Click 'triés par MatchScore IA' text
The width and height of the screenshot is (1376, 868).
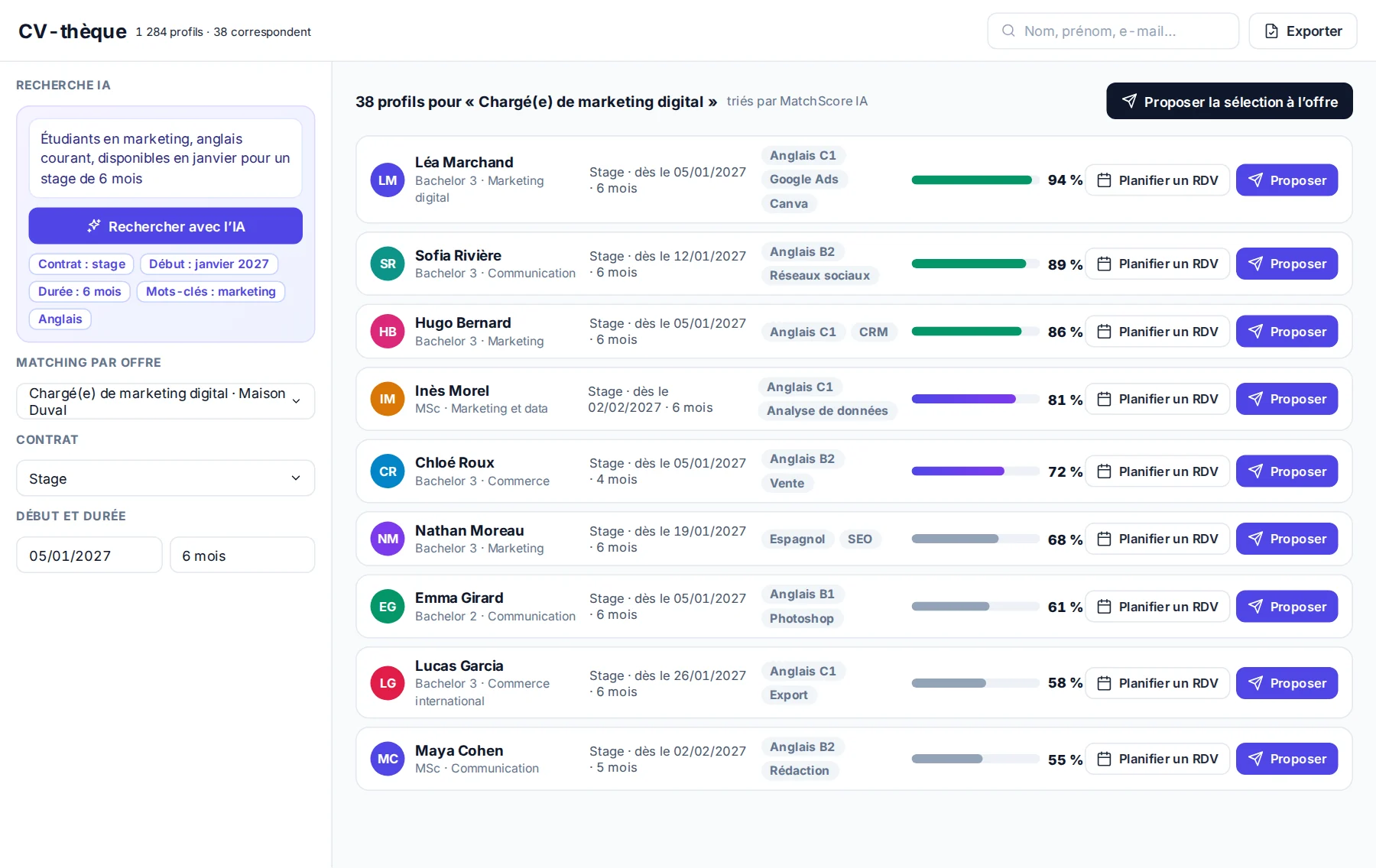click(797, 101)
